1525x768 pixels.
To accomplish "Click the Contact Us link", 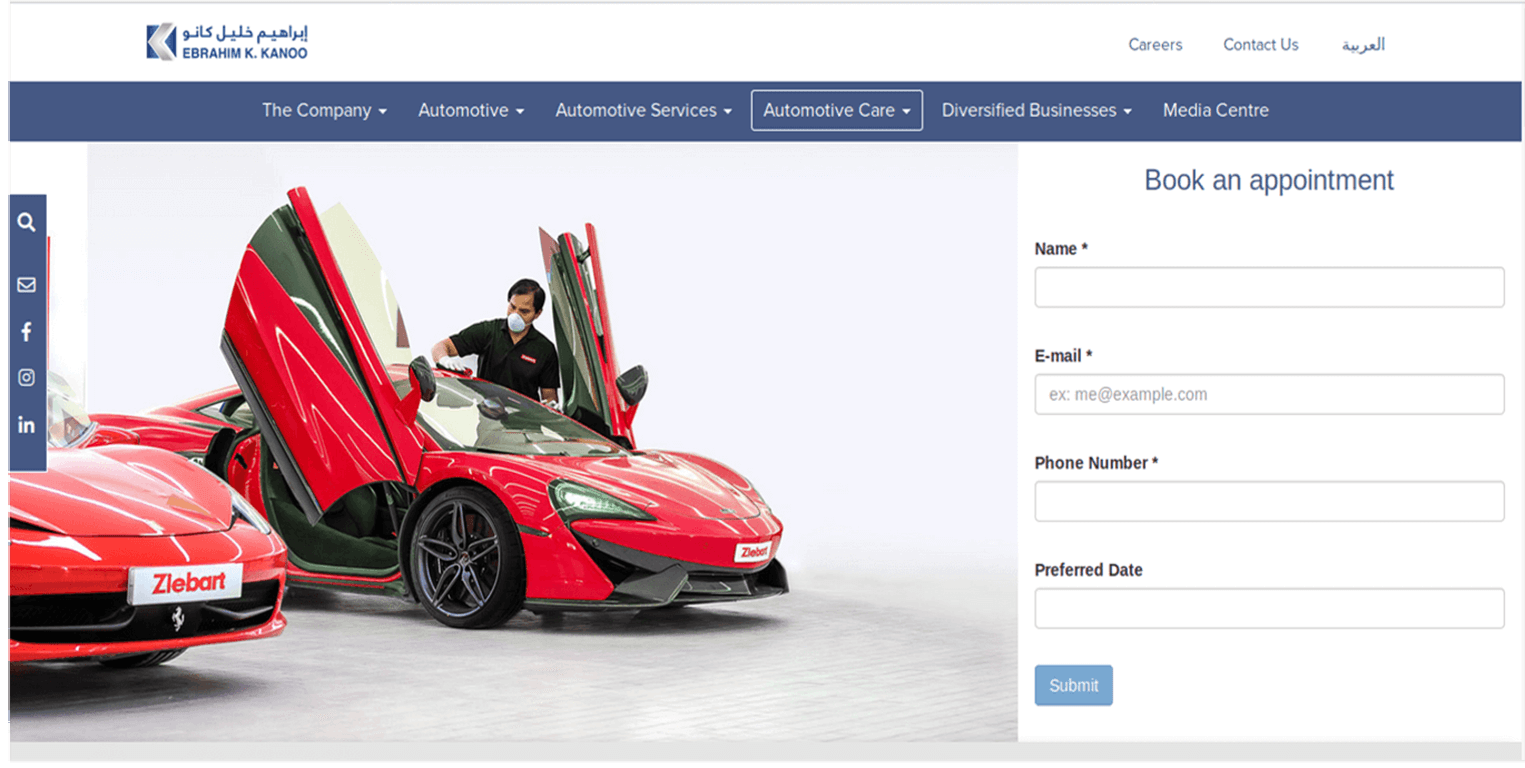I will click(x=1260, y=45).
